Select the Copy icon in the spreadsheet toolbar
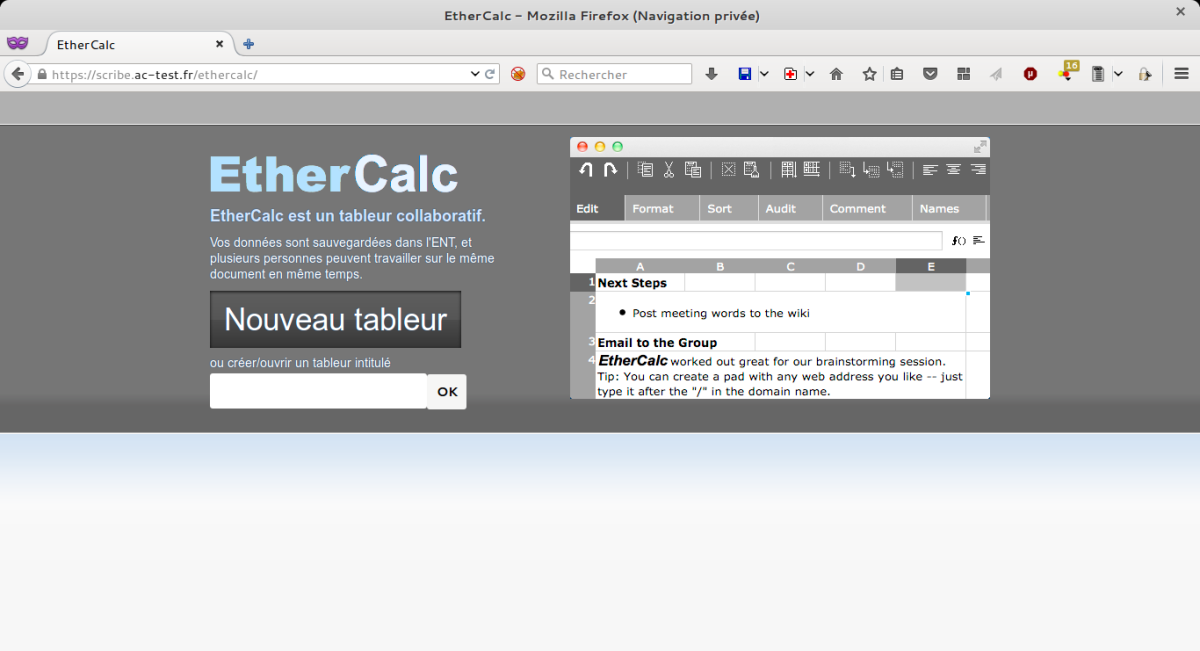The height and width of the screenshot is (651, 1200). point(645,170)
